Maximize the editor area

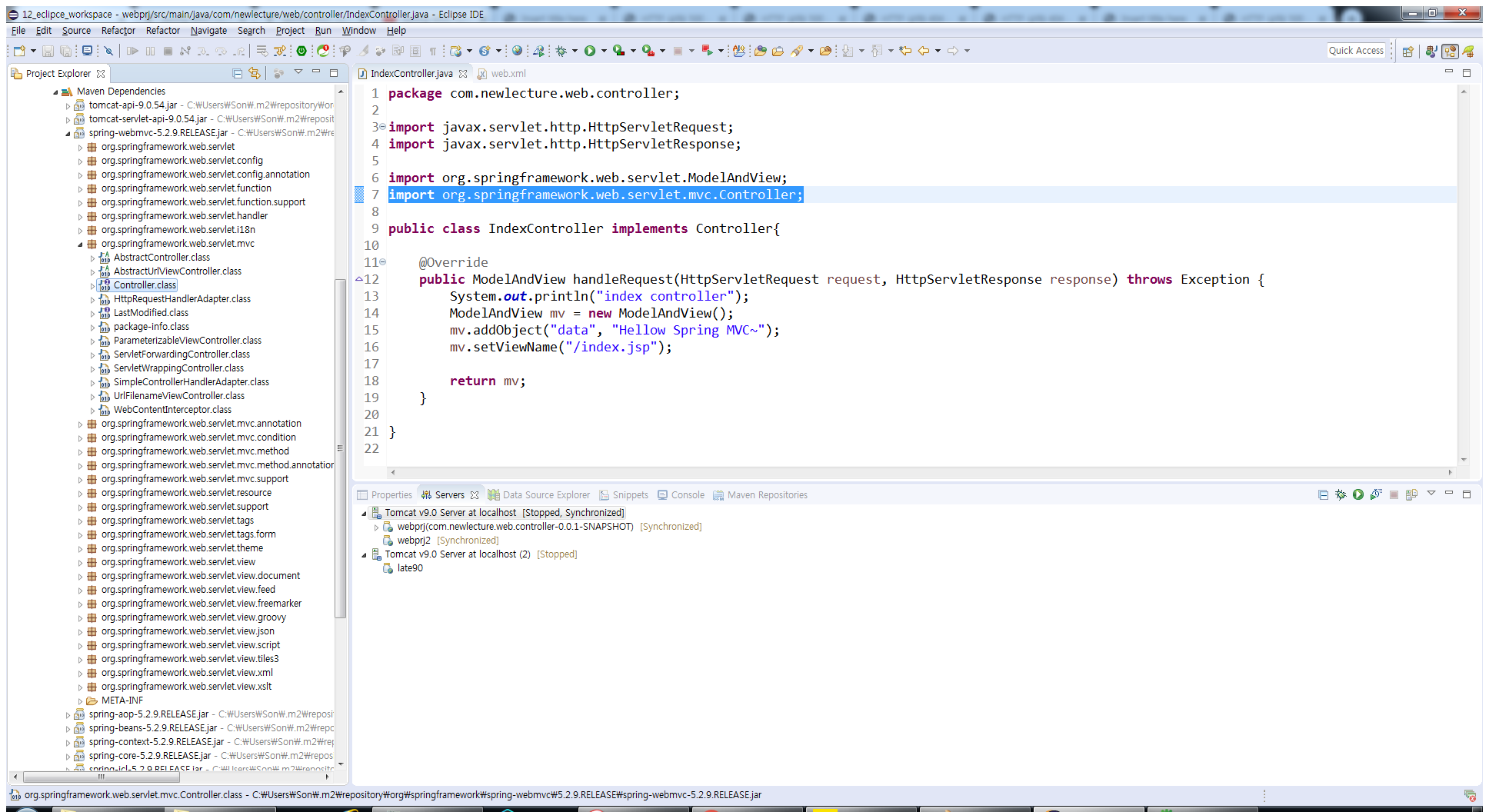point(1466,73)
